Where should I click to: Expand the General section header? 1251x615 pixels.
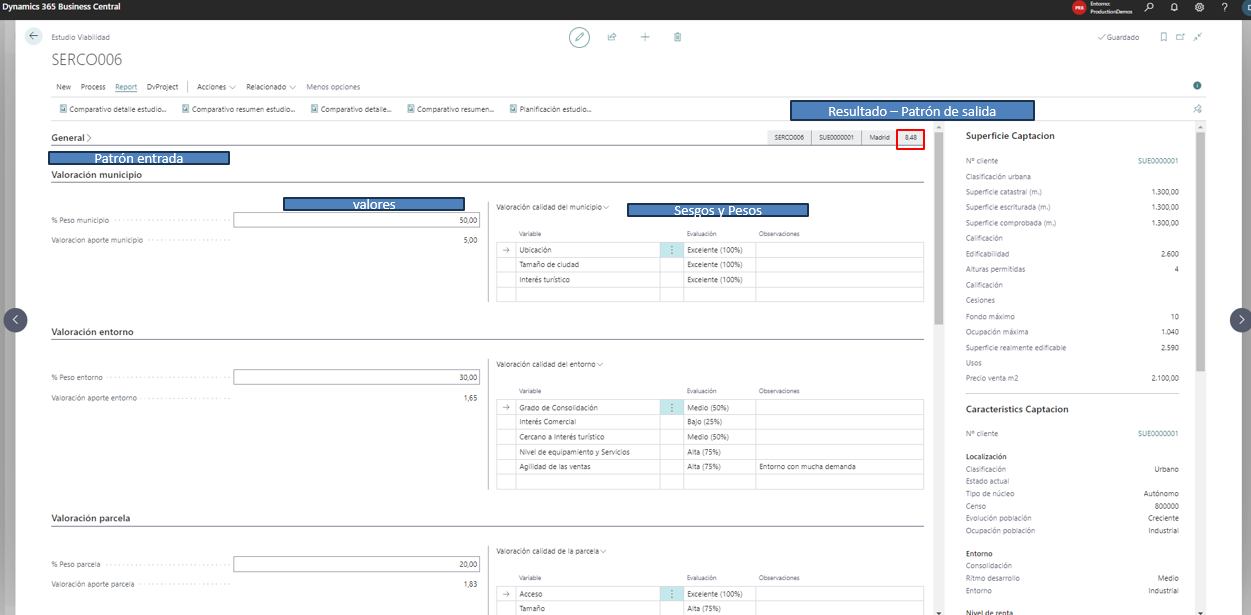(x=71, y=137)
